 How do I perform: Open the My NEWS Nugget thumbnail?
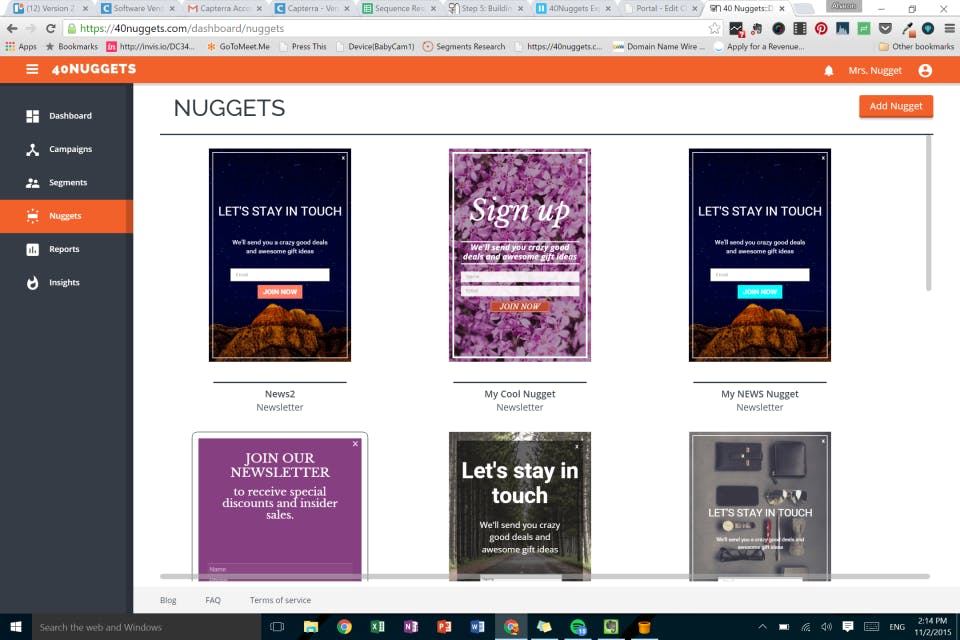[760, 255]
